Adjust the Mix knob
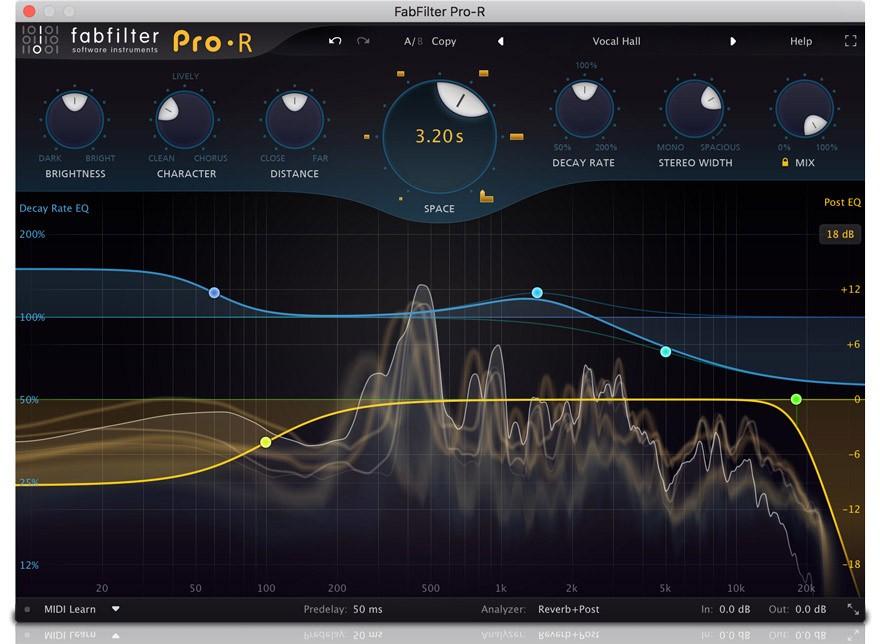This screenshot has width=880, height=644. (804, 108)
